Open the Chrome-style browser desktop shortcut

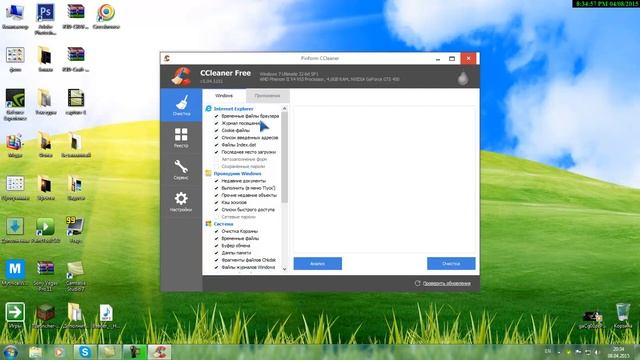(x=106, y=16)
